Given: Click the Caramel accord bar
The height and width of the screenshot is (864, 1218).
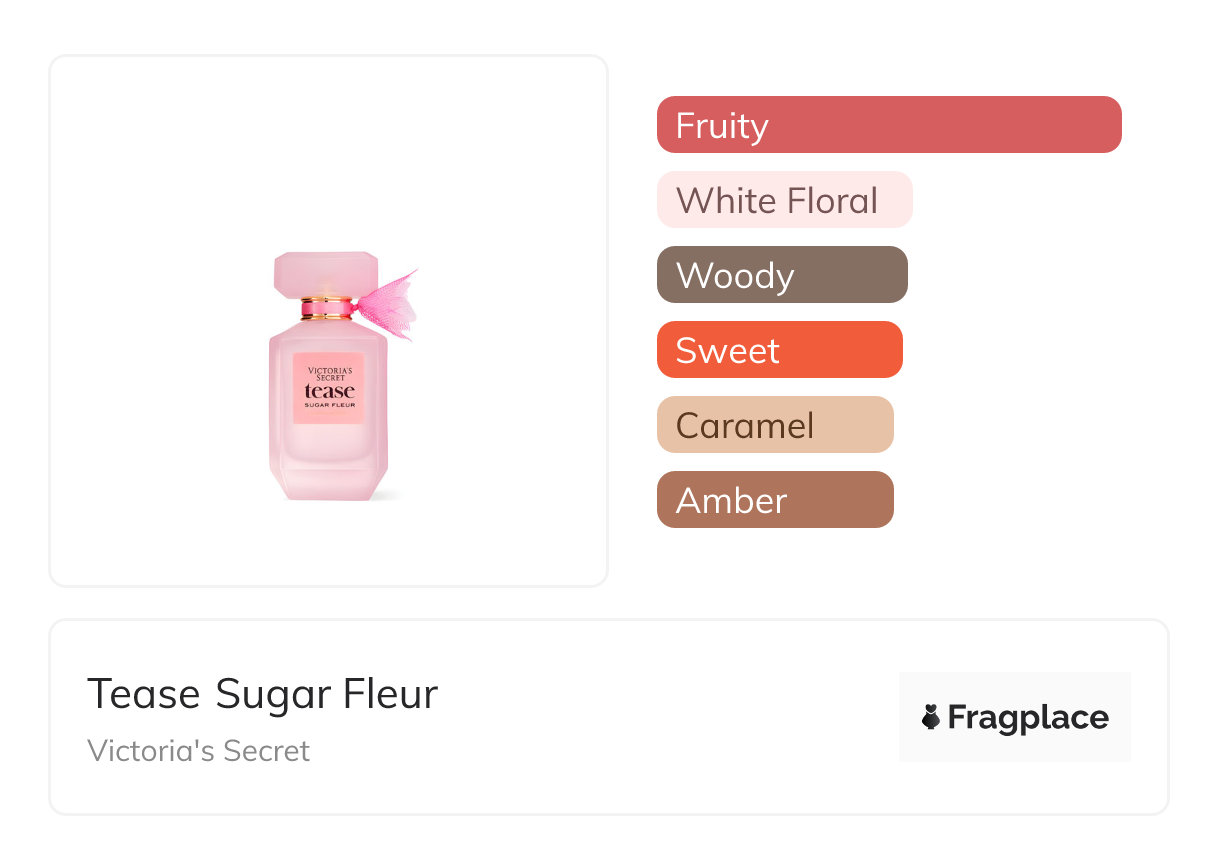Looking at the screenshot, I should 774,425.
